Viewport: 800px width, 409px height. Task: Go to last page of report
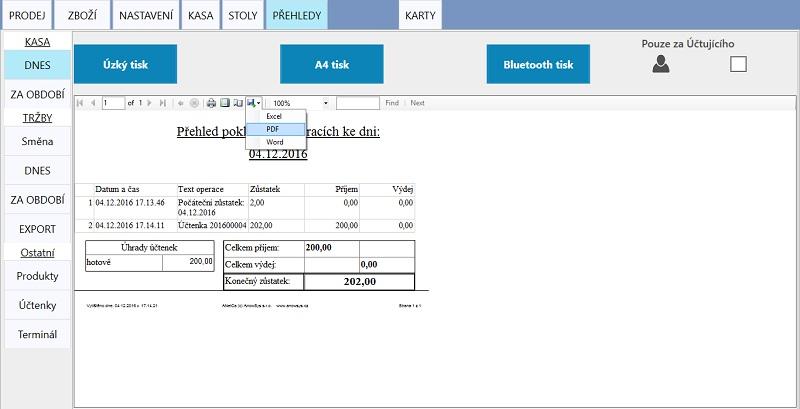point(163,103)
